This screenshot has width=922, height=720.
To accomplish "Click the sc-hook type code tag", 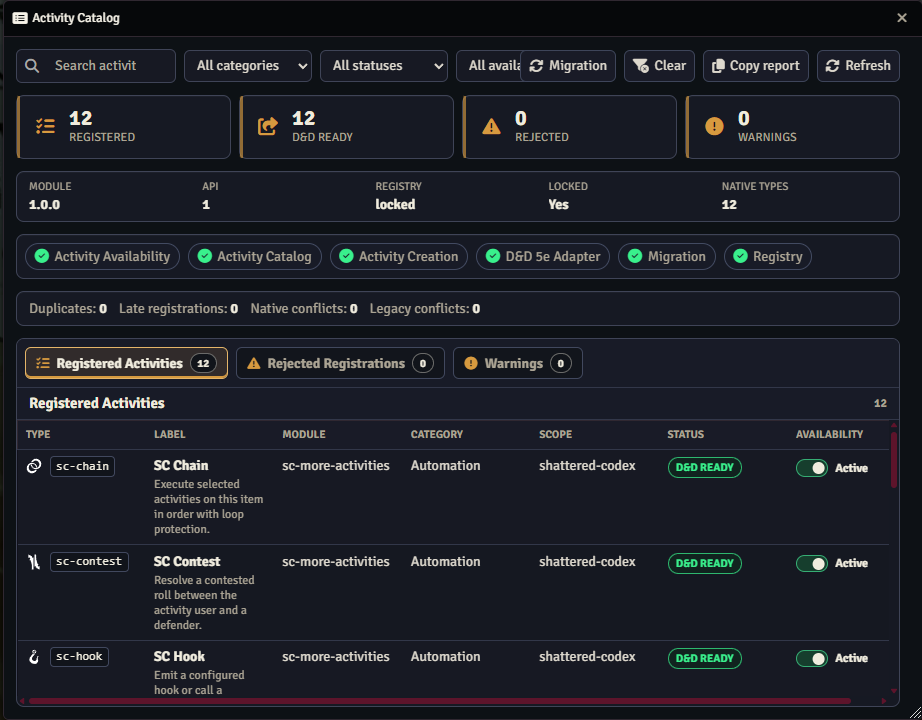I will (79, 656).
